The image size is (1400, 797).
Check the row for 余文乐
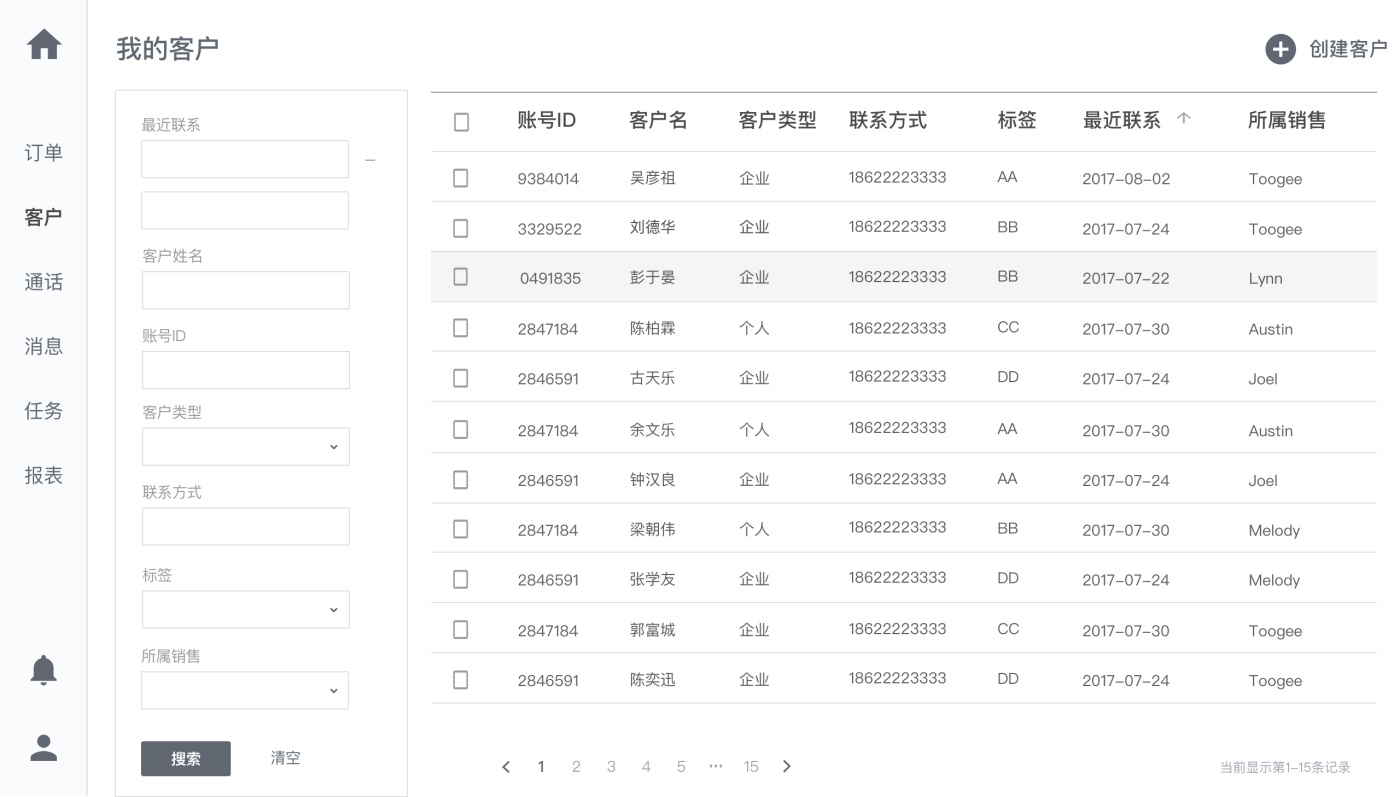point(461,429)
